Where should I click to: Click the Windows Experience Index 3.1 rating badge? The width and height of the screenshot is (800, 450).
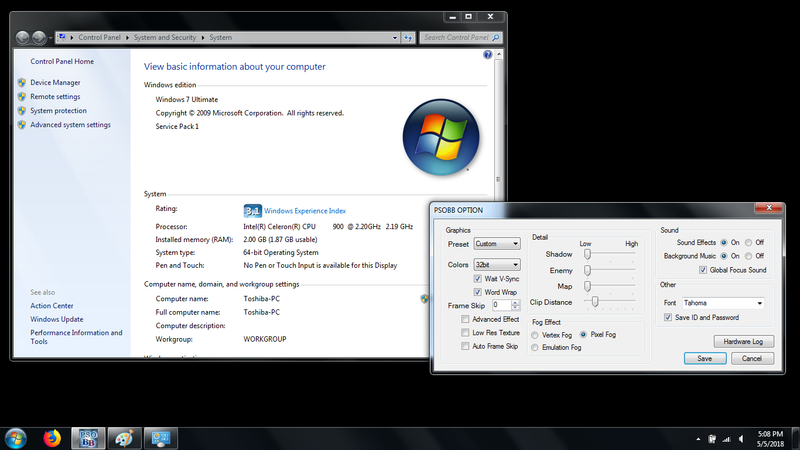point(253,211)
